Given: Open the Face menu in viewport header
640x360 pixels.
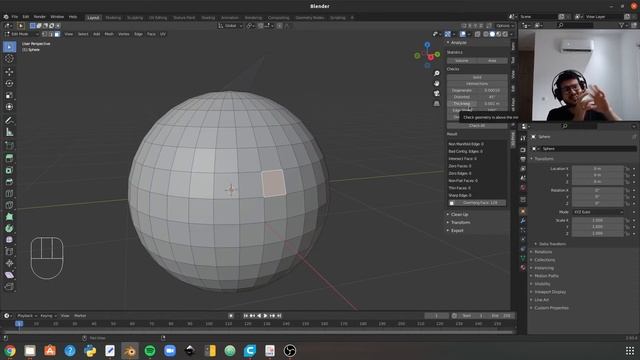Looking at the screenshot, I should (151, 34).
